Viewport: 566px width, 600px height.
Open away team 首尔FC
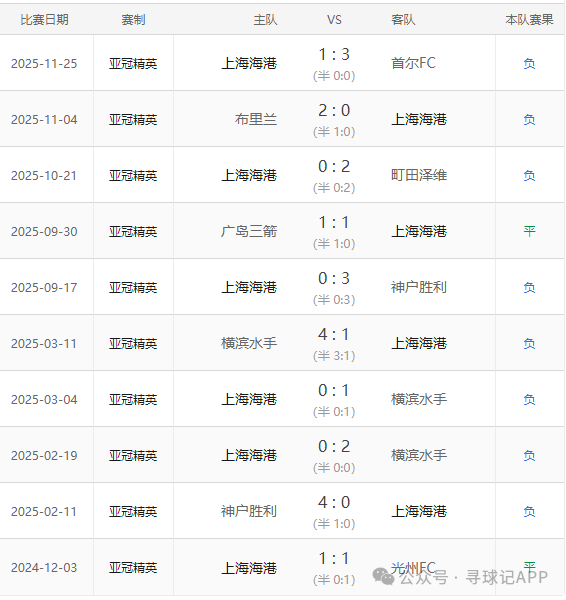coord(413,63)
